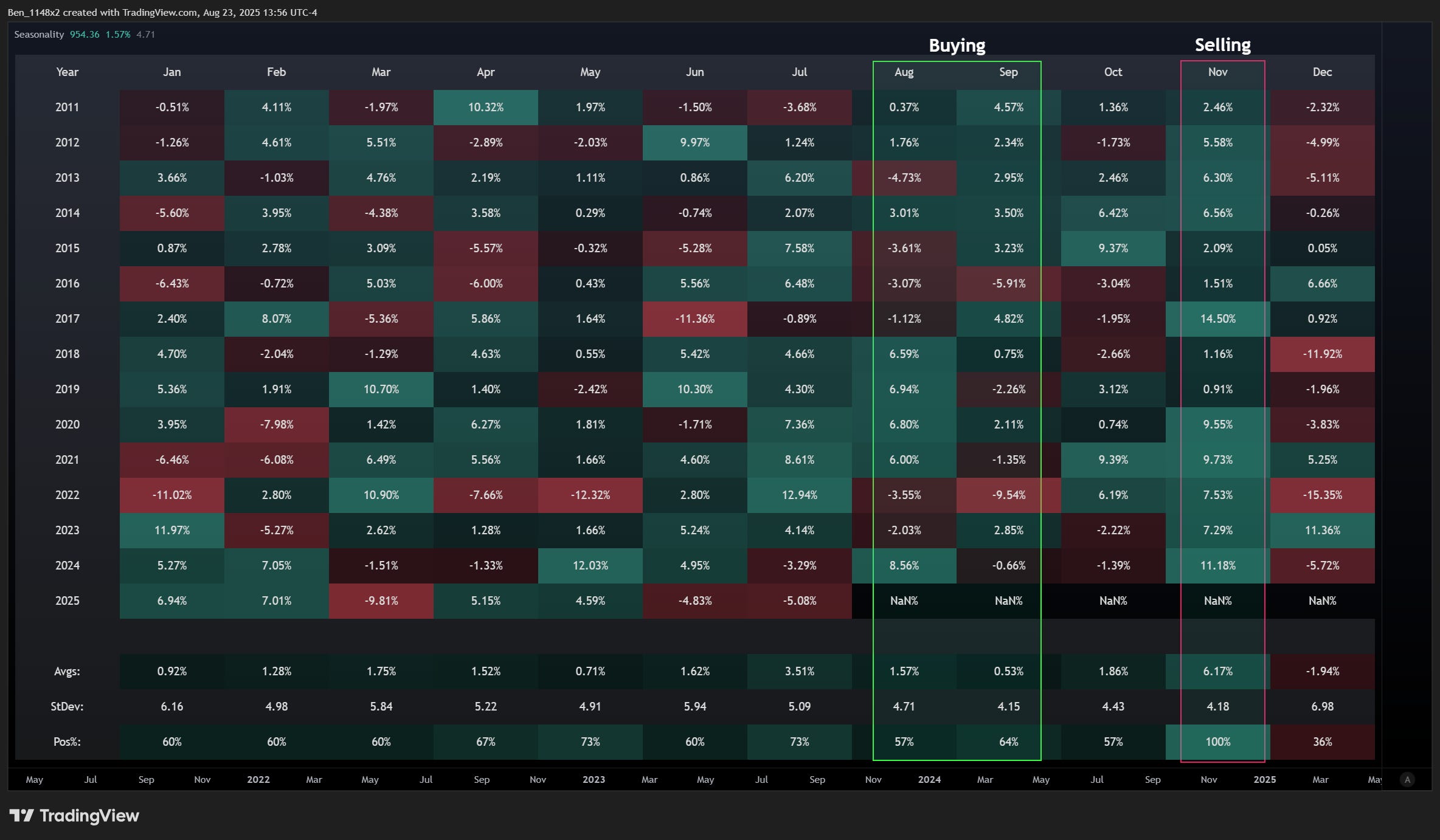This screenshot has width=1440, height=840.
Task: Click the December 2022 cell showing -15.35%
Action: point(1322,495)
